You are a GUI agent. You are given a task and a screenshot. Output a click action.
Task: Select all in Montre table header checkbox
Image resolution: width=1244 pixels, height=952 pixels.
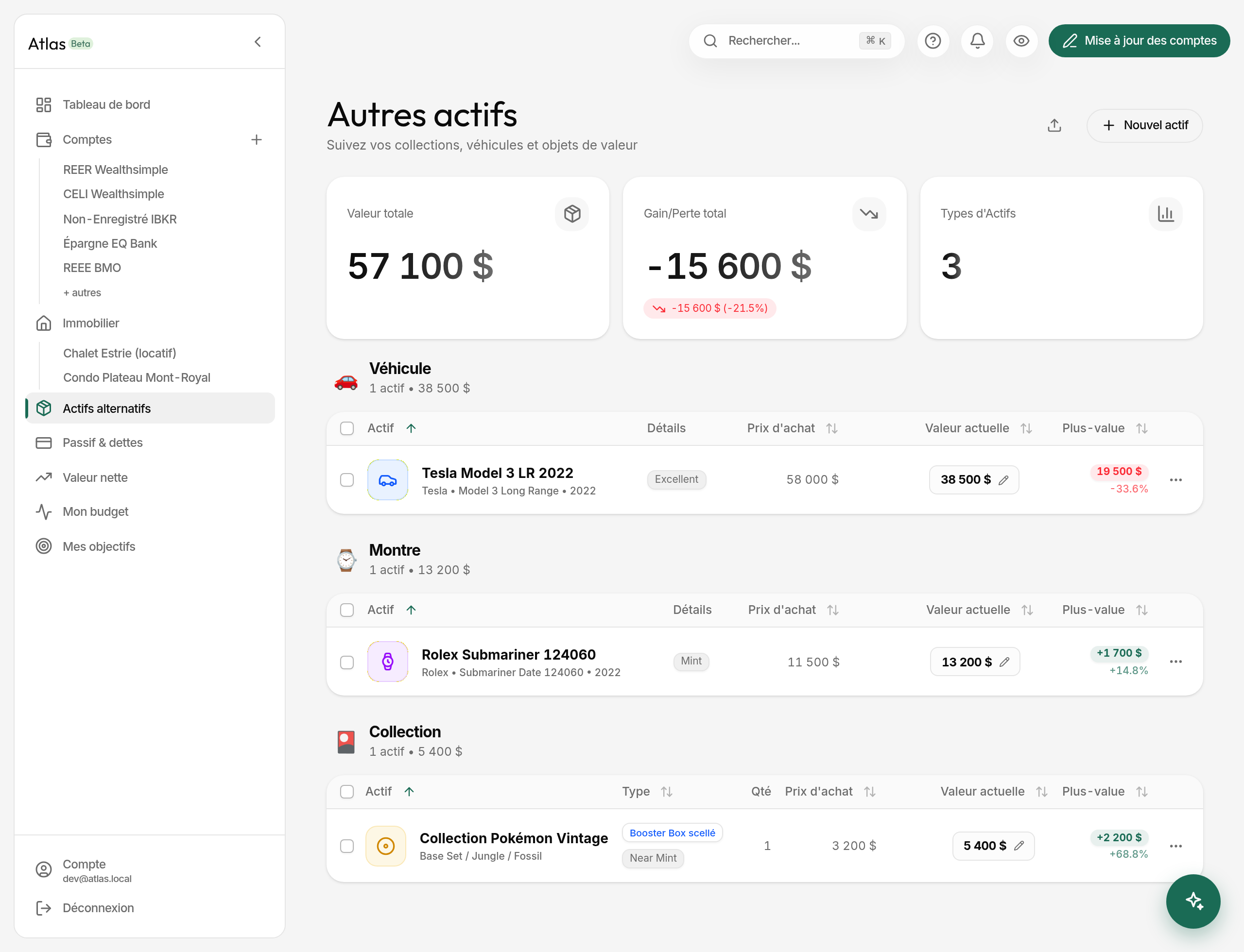click(346, 610)
